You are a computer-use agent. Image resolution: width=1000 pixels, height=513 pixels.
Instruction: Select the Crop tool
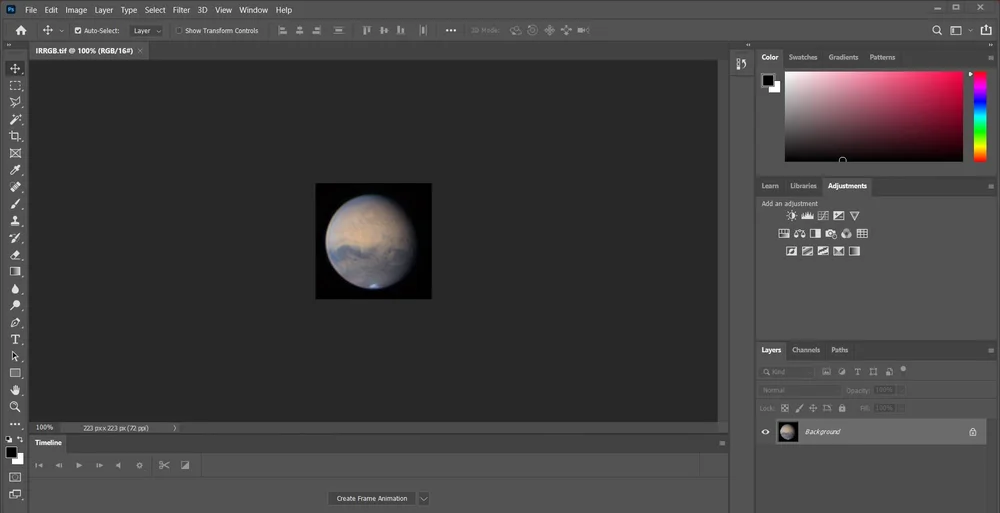click(x=15, y=136)
